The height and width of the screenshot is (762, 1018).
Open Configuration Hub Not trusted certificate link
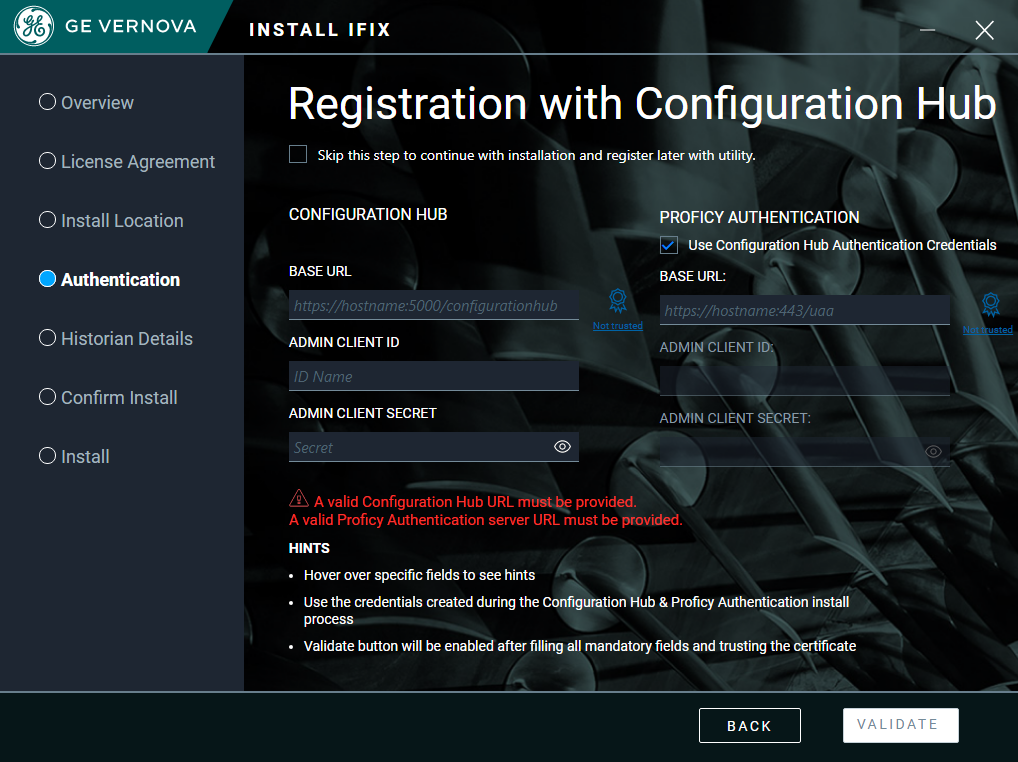coord(617,326)
